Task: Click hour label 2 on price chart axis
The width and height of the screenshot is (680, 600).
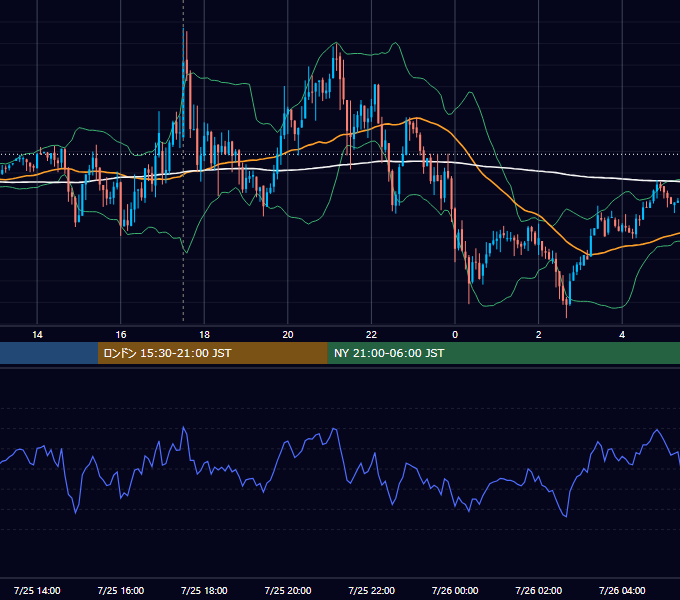Action: (x=539, y=334)
